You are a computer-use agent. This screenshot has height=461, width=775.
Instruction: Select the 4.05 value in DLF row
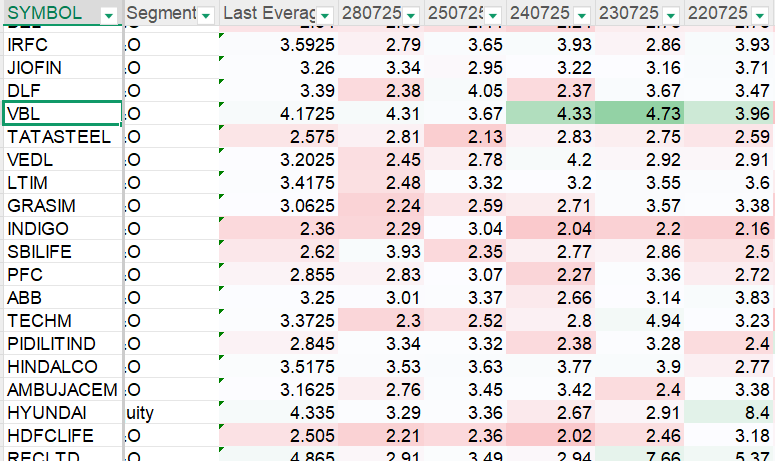465,90
